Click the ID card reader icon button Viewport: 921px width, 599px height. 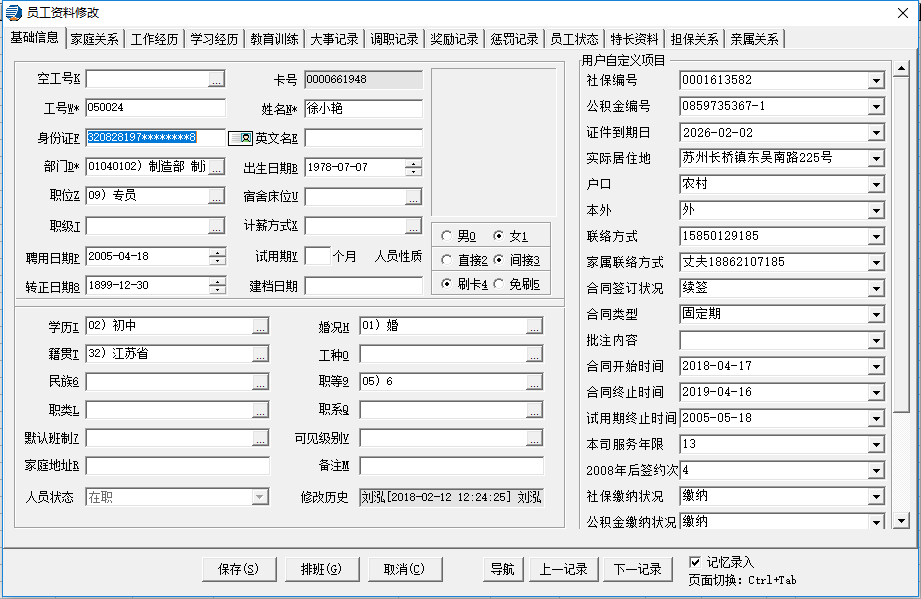click(x=240, y=138)
